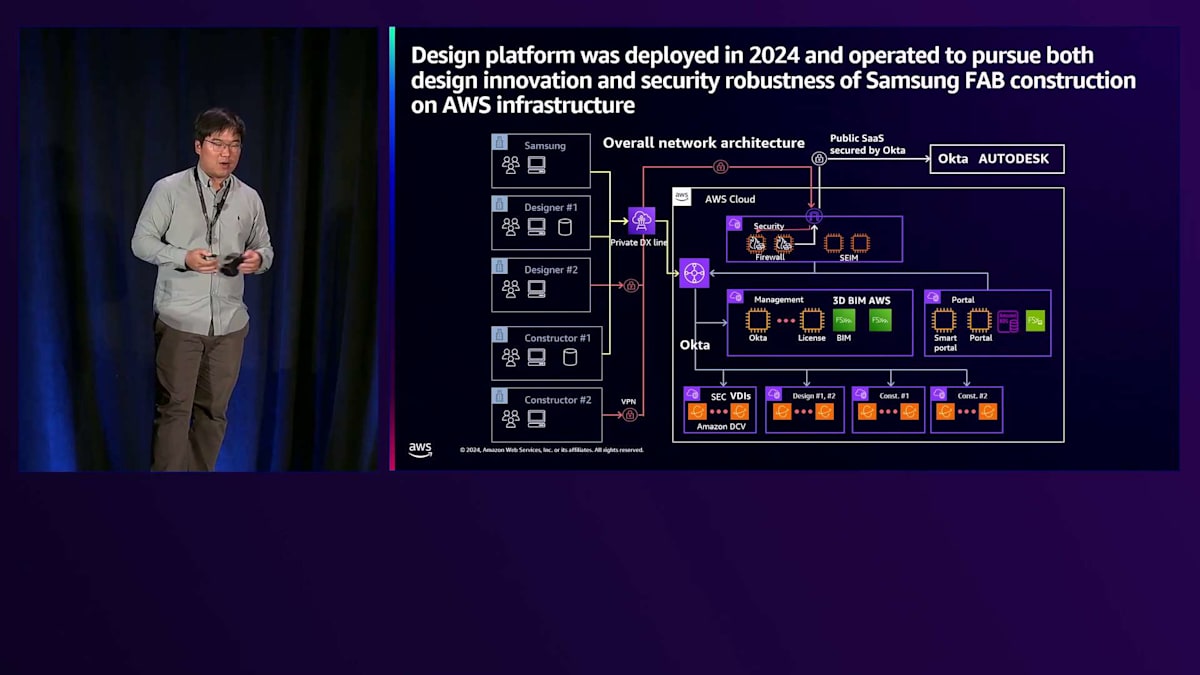The image size is (1200, 675).
Task: Click the 'Smart portal' label
Action: (945, 342)
